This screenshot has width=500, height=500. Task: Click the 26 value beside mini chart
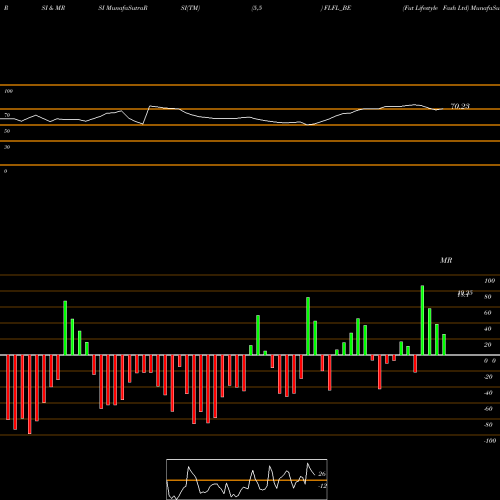(322, 474)
